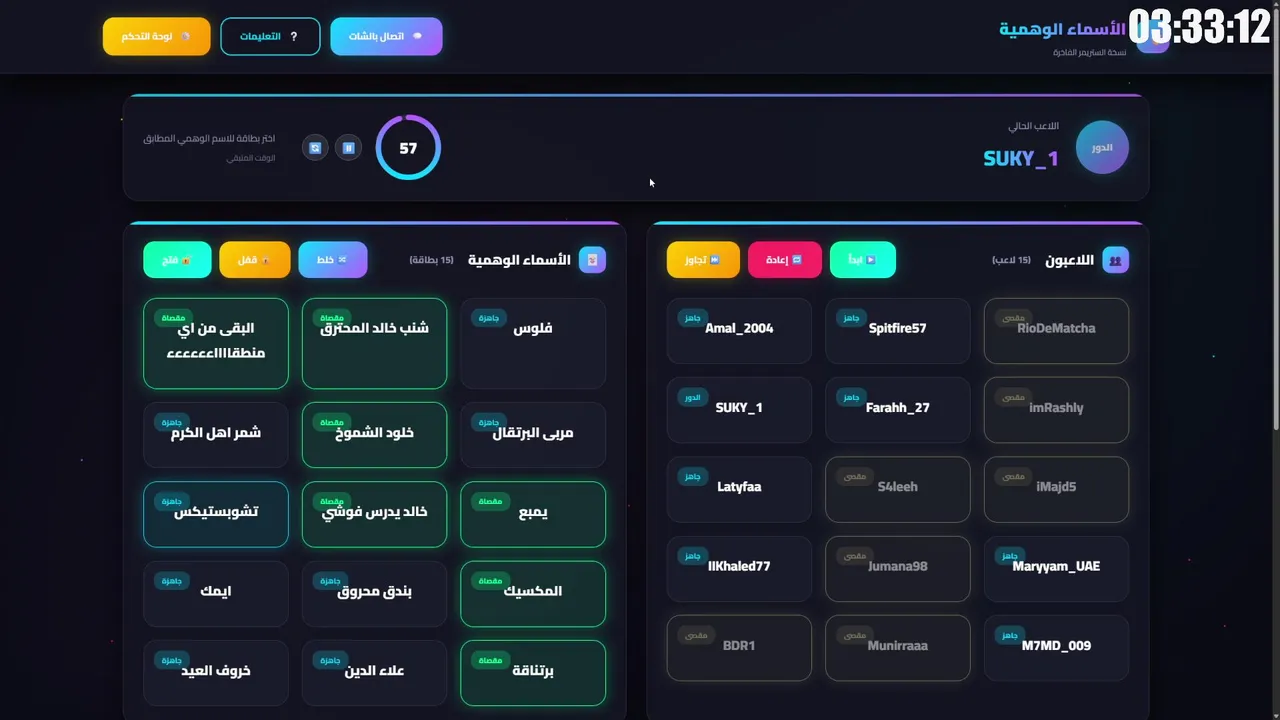Click the الأسماء الوهمية cards panel heading
The image size is (1280, 720).
point(519,260)
